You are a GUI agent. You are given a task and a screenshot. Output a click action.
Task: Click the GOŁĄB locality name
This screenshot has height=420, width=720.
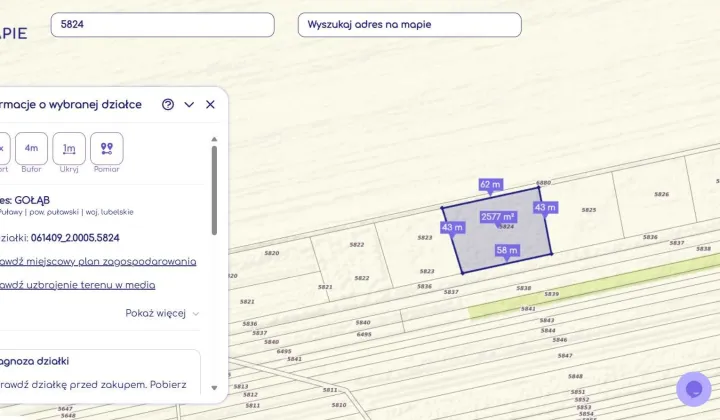pyautogui.click(x=32, y=200)
